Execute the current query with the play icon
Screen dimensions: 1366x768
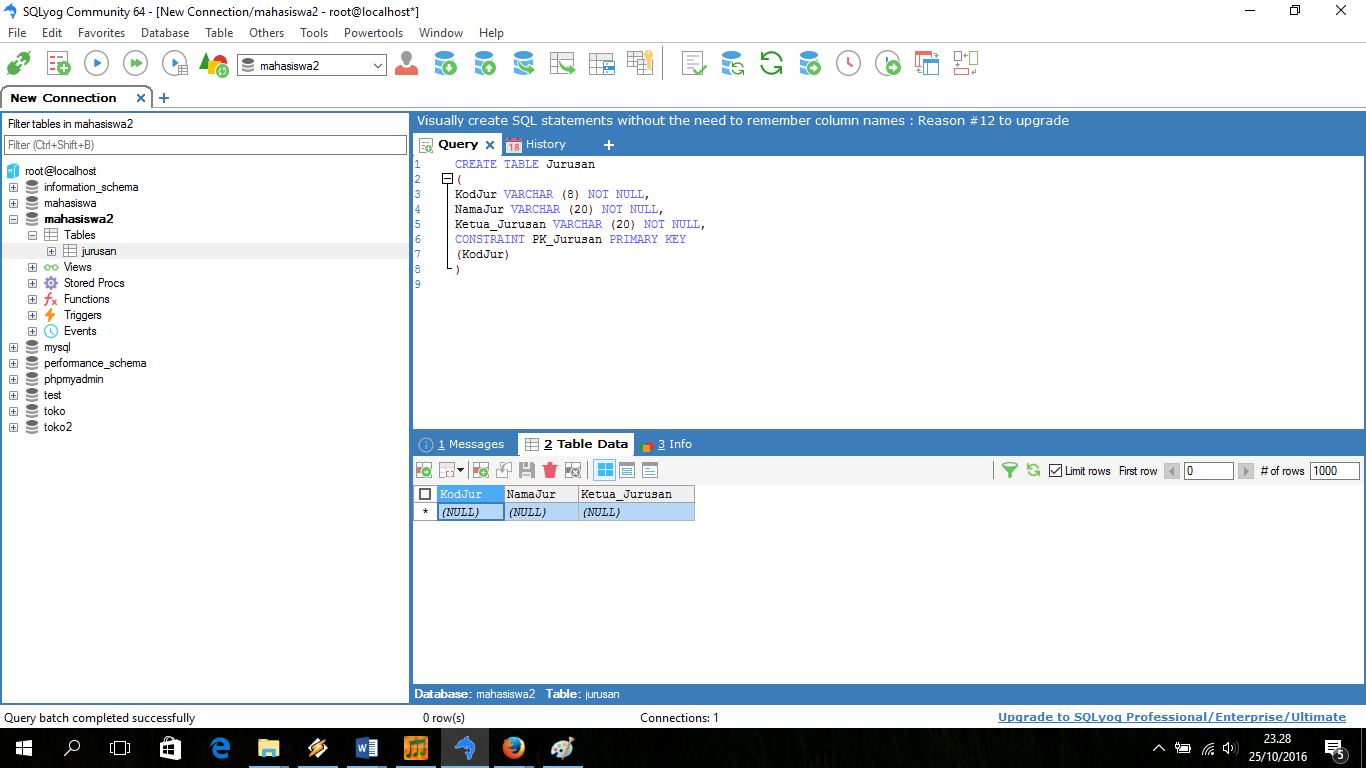click(95, 62)
